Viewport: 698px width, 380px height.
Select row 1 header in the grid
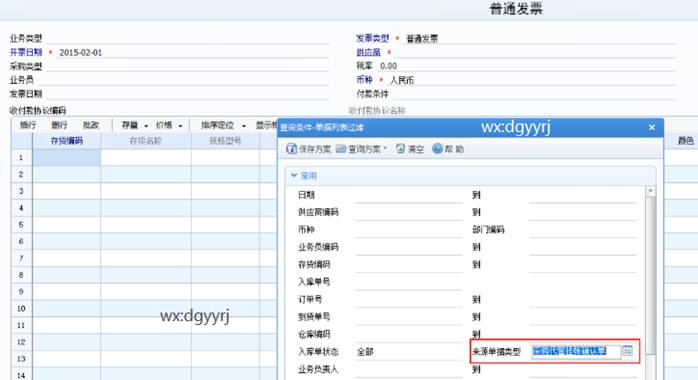pos(21,158)
